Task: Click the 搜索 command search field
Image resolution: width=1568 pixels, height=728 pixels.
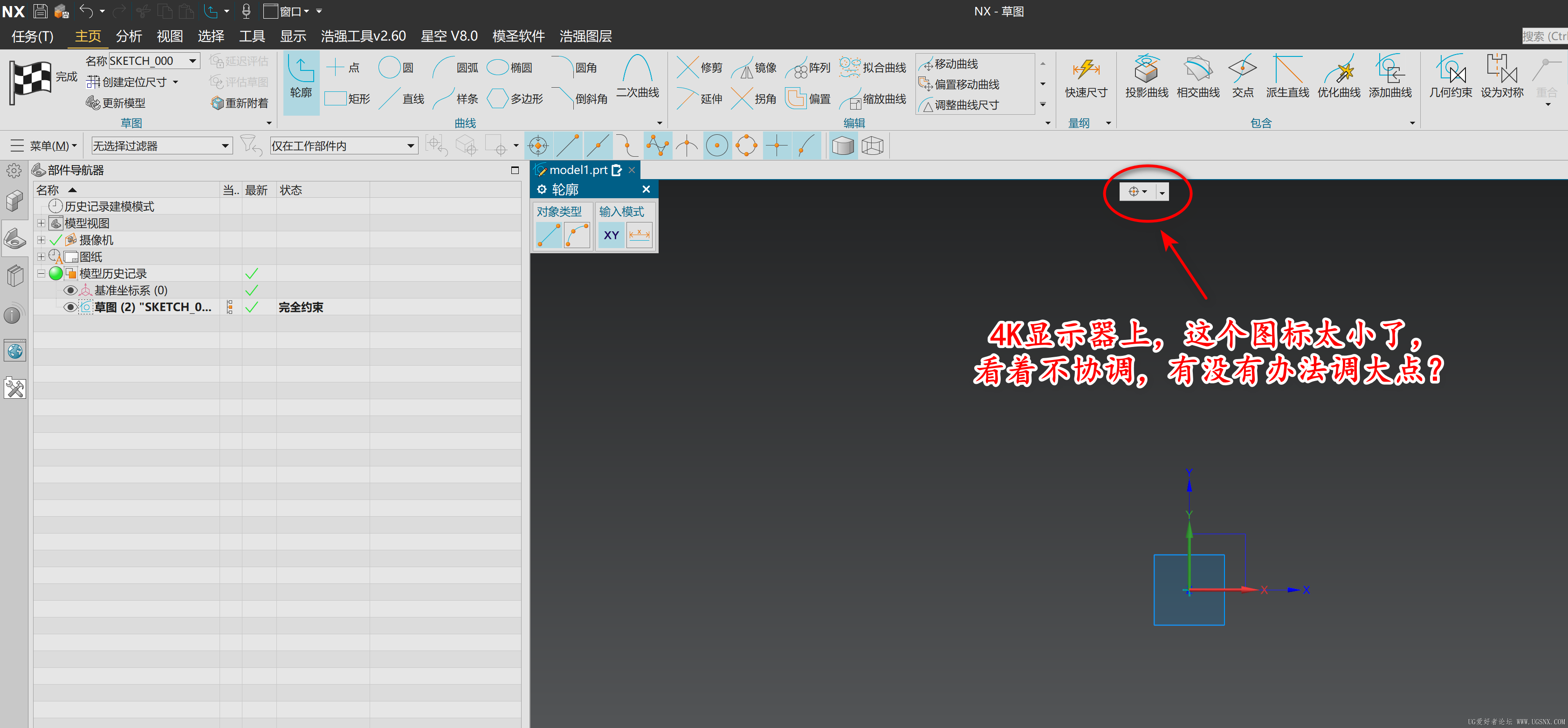Action: click(1545, 36)
